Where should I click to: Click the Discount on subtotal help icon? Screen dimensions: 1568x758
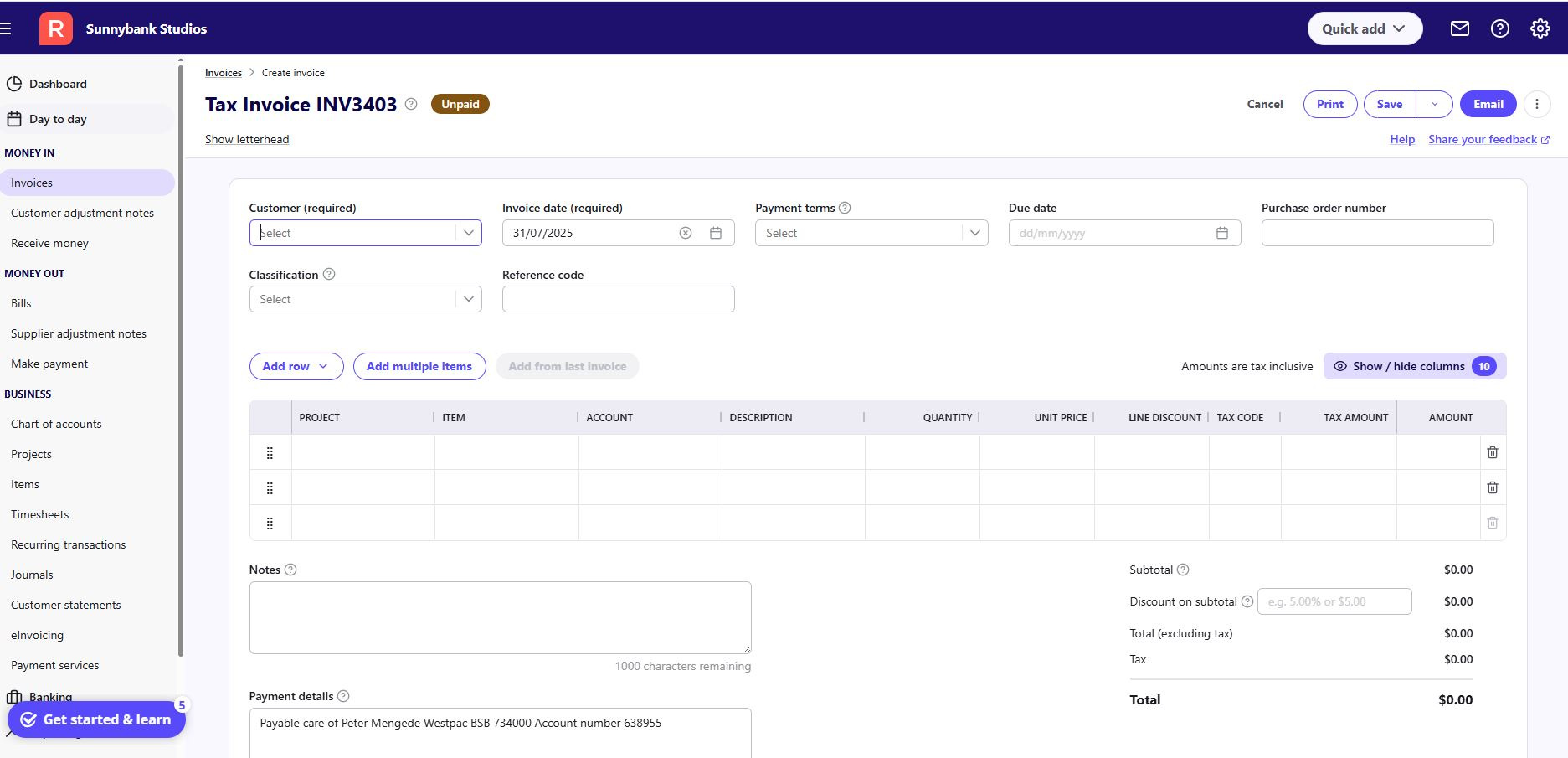1247,601
